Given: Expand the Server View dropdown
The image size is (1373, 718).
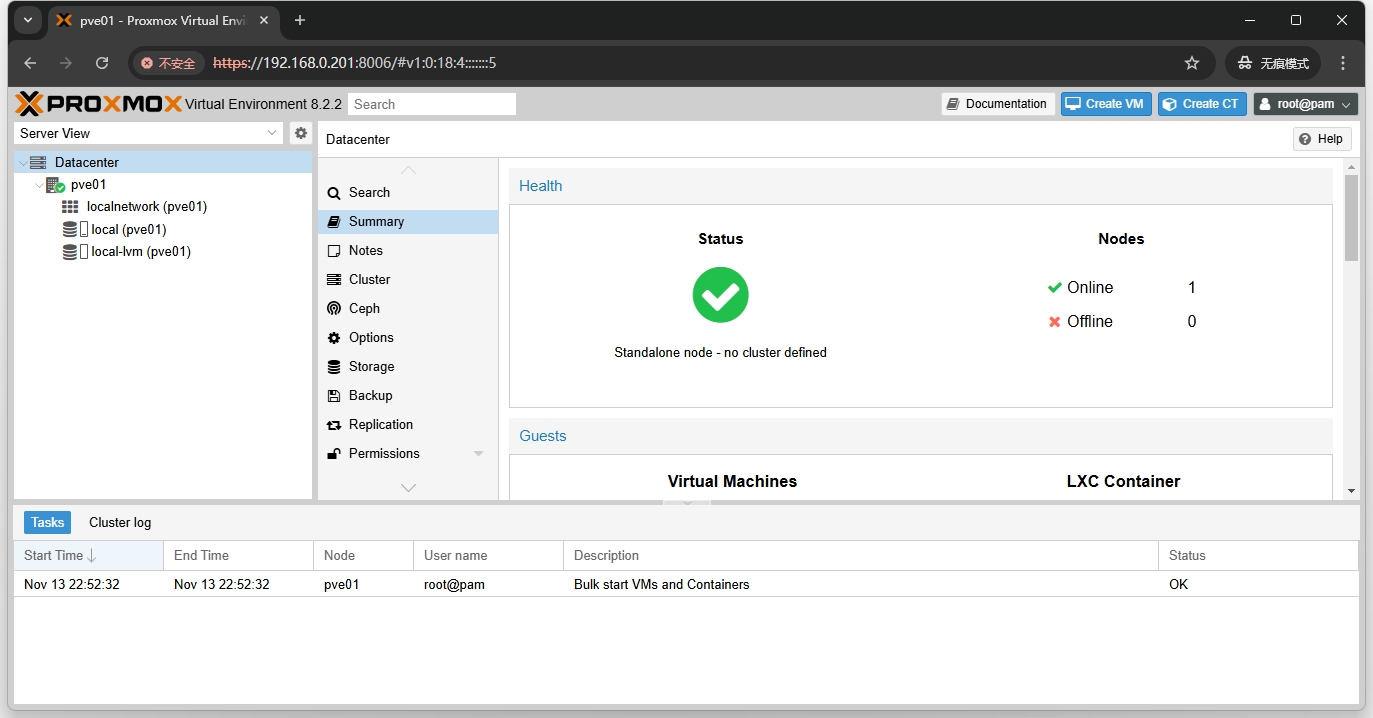Looking at the screenshot, I should point(273,133).
